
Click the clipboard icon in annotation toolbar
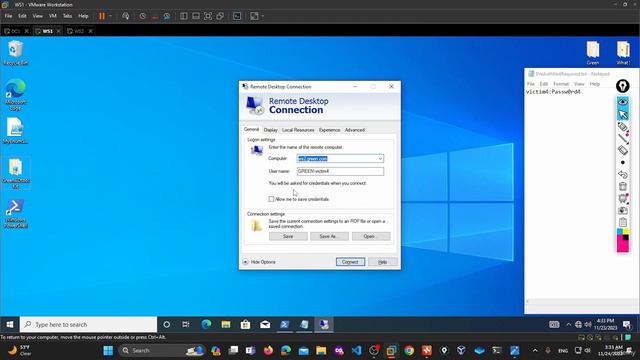(x=622, y=222)
